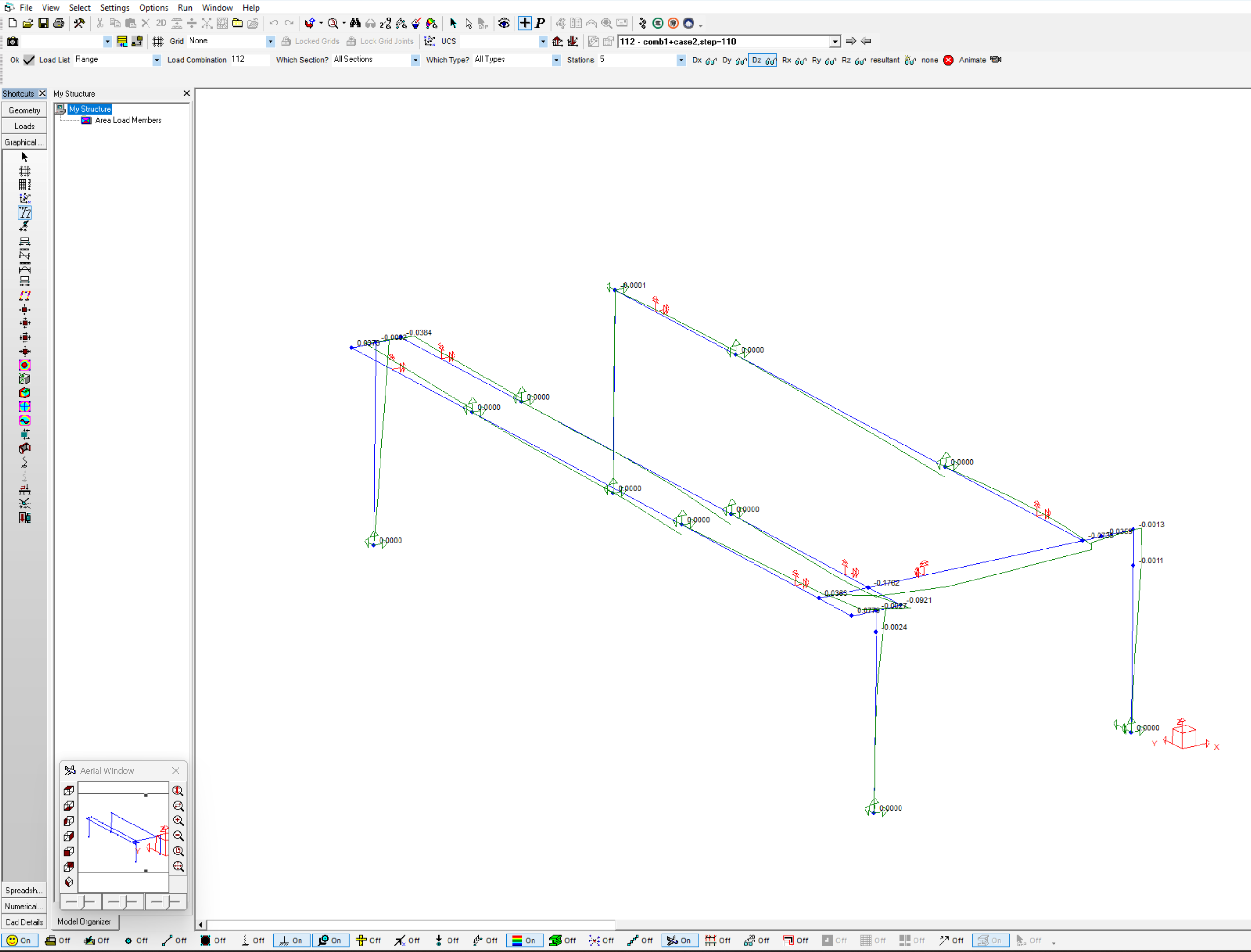This screenshot has height=952, width=1251.
Task: Toggle the rainbow color legend On button
Action: coord(524,940)
